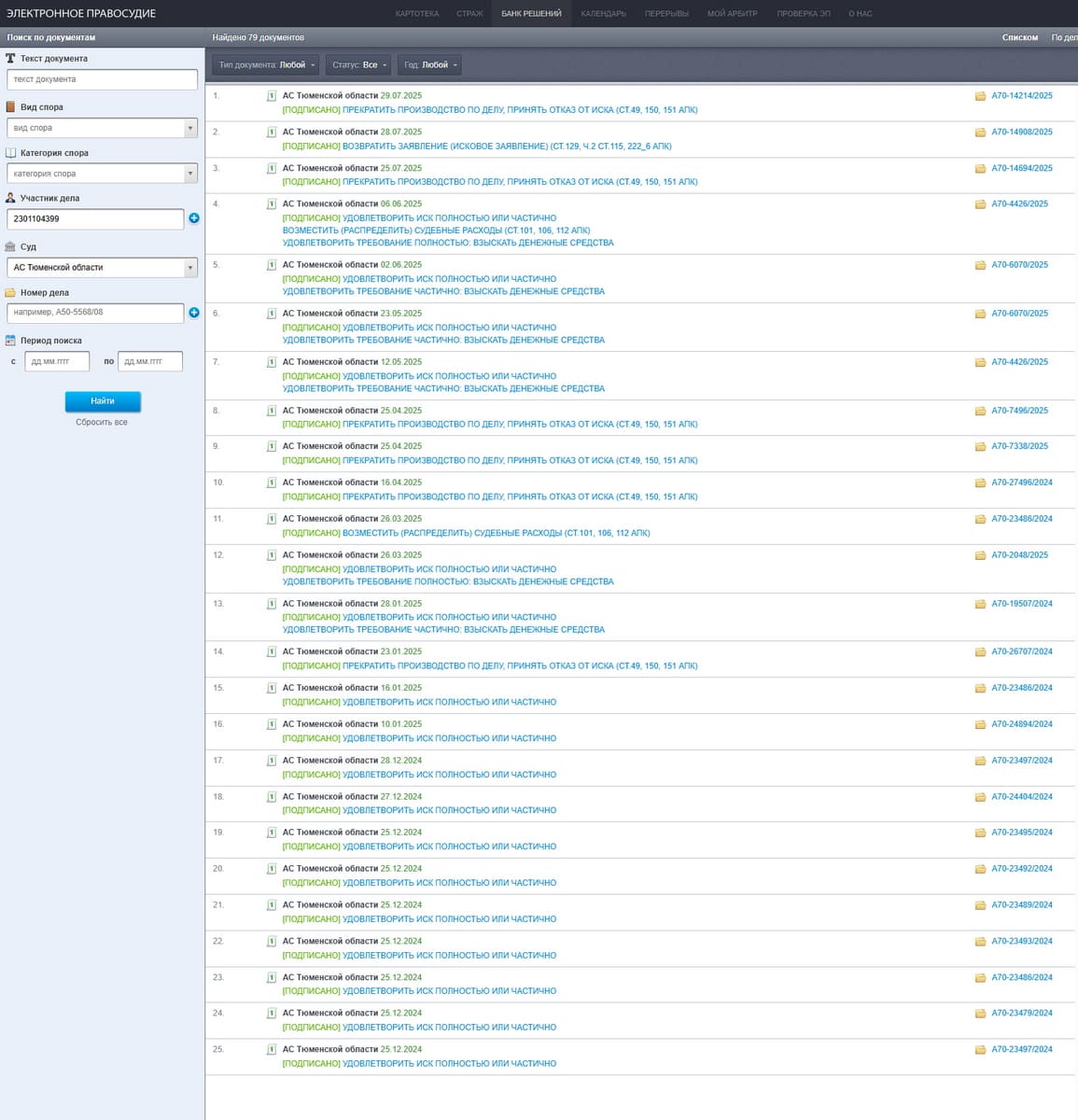The width and height of the screenshot is (1078, 1120).
Task: Click folder icon next to case А70-24894/2024
Action: pyautogui.click(x=980, y=724)
